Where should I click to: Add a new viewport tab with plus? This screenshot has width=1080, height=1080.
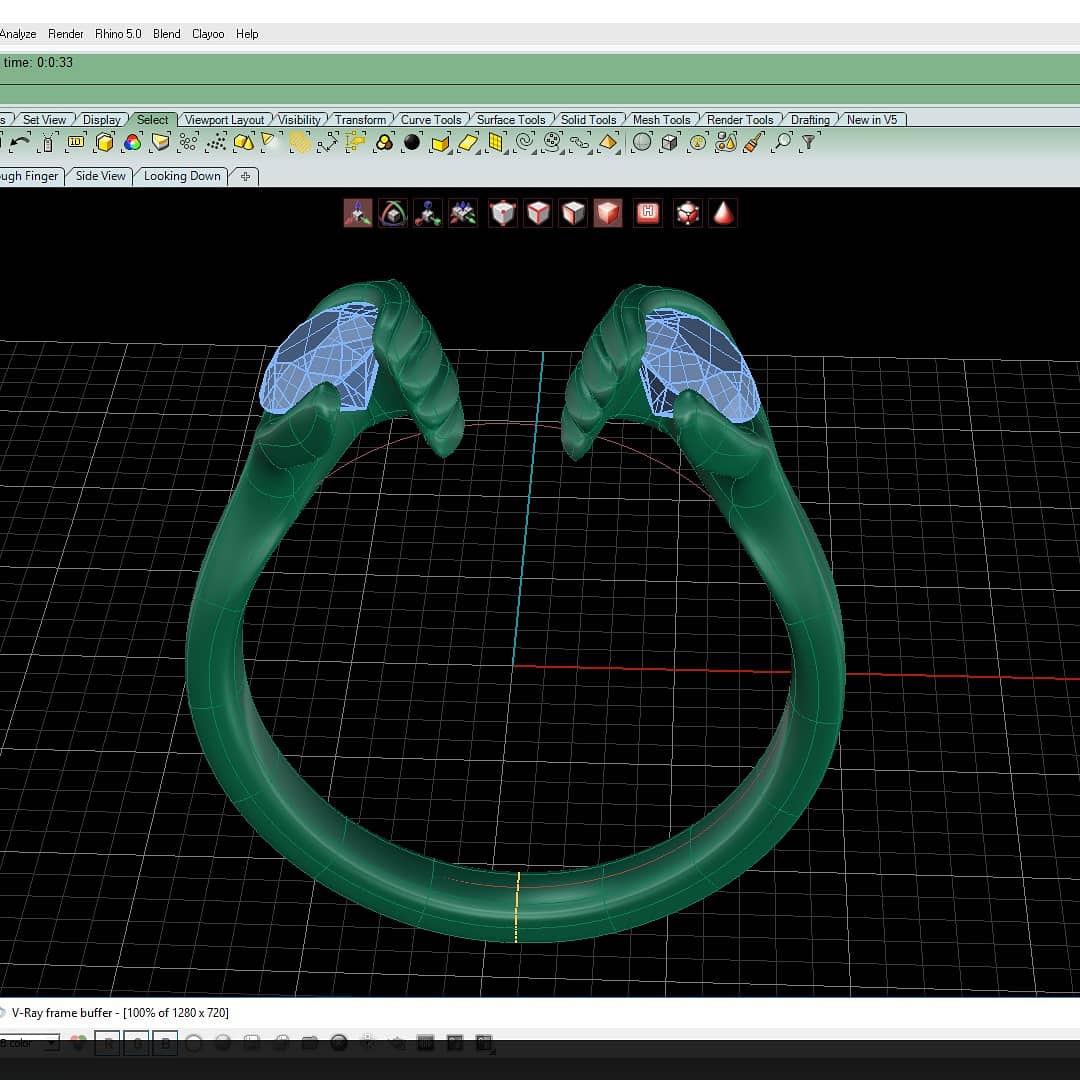pos(245,176)
